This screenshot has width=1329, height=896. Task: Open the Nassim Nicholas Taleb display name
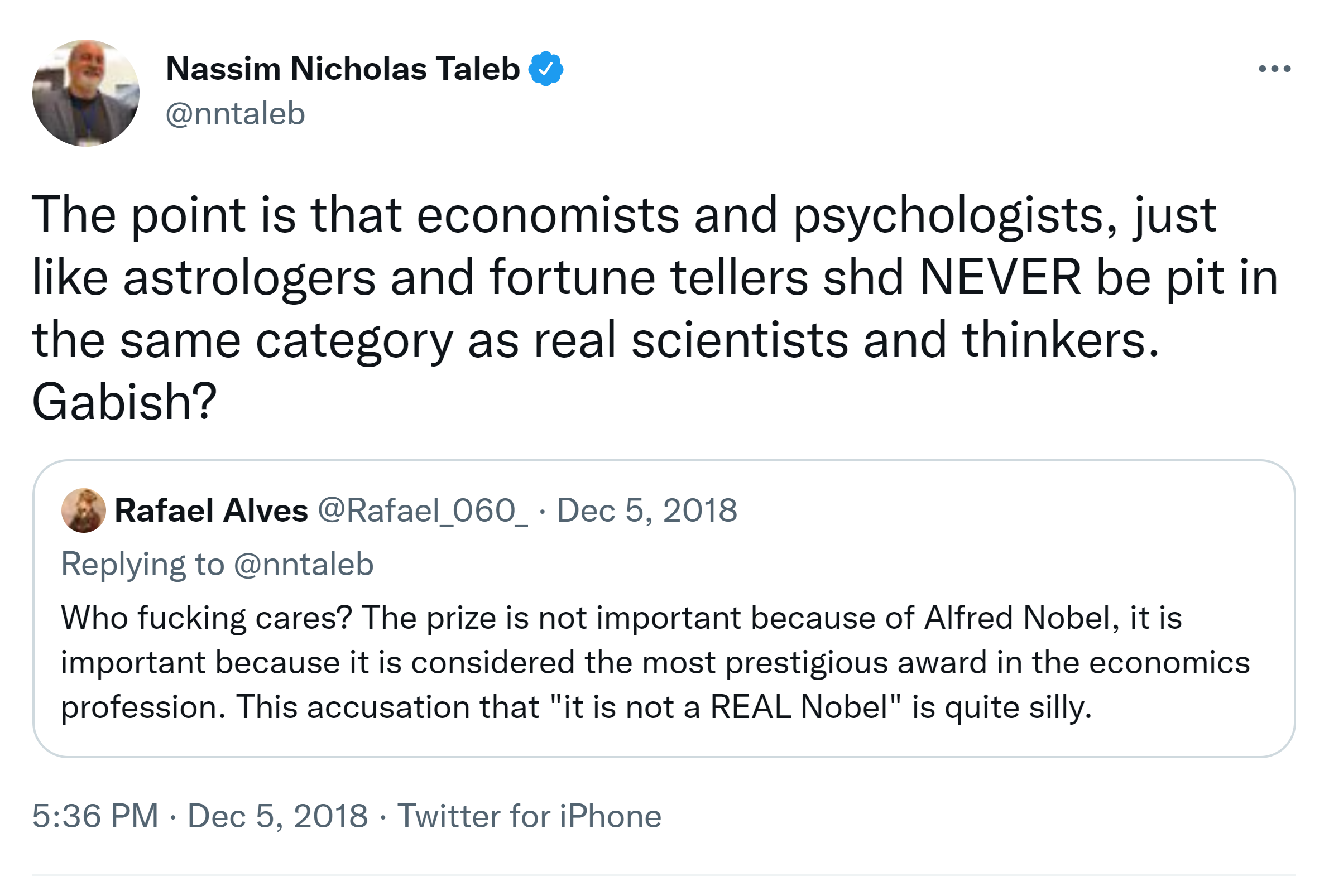[x=342, y=69]
